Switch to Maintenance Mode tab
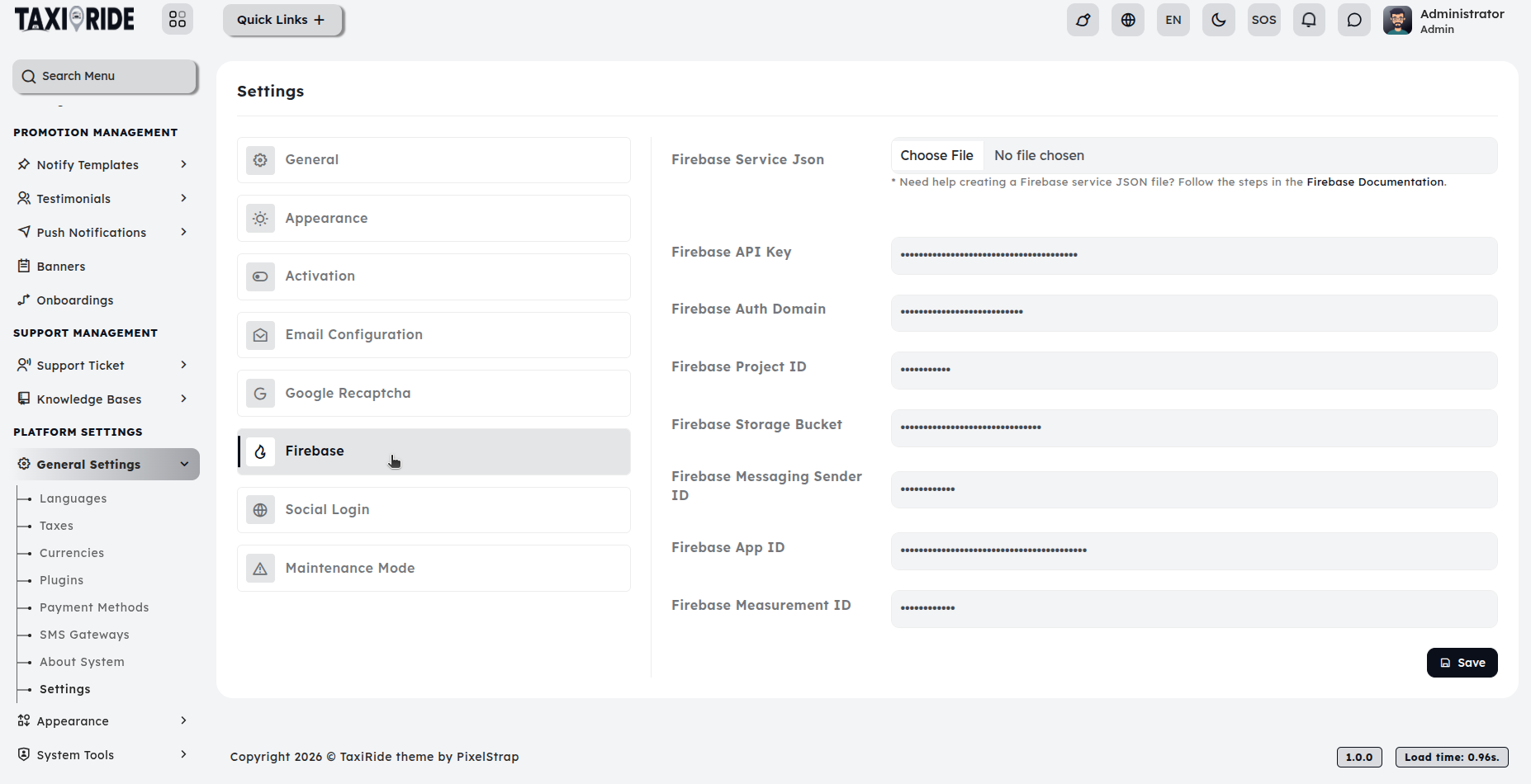Viewport: 1531px width, 784px height. 434,569
